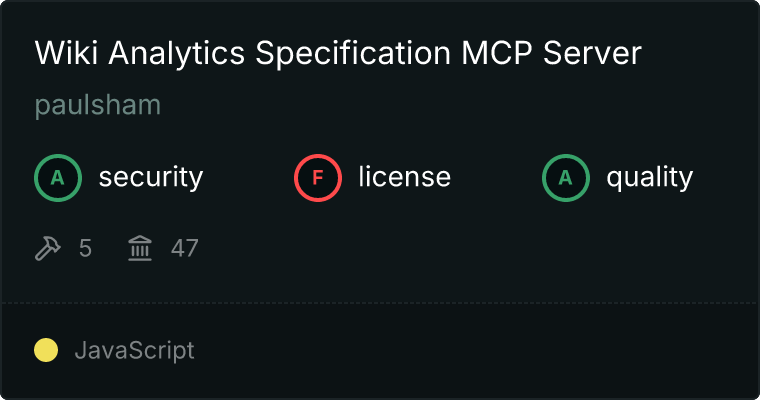Viewport: 760px width, 400px height.
Task: Open the paulsham author profile link
Action: coord(98,106)
